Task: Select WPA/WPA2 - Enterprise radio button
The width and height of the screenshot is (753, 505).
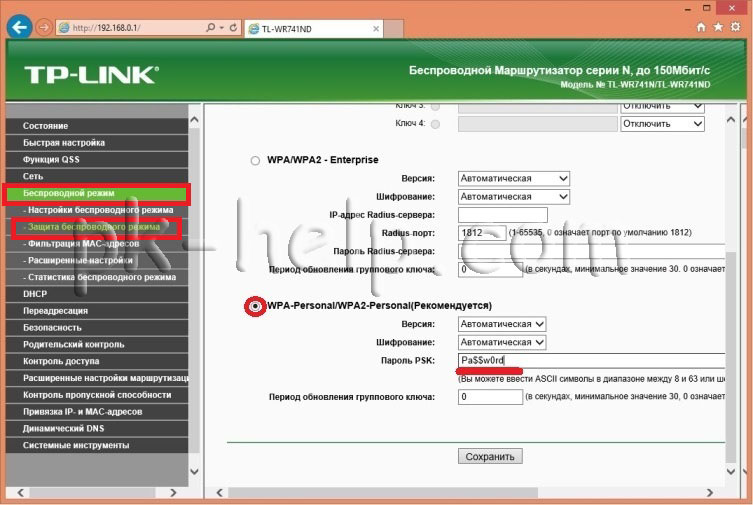Action: [255, 160]
